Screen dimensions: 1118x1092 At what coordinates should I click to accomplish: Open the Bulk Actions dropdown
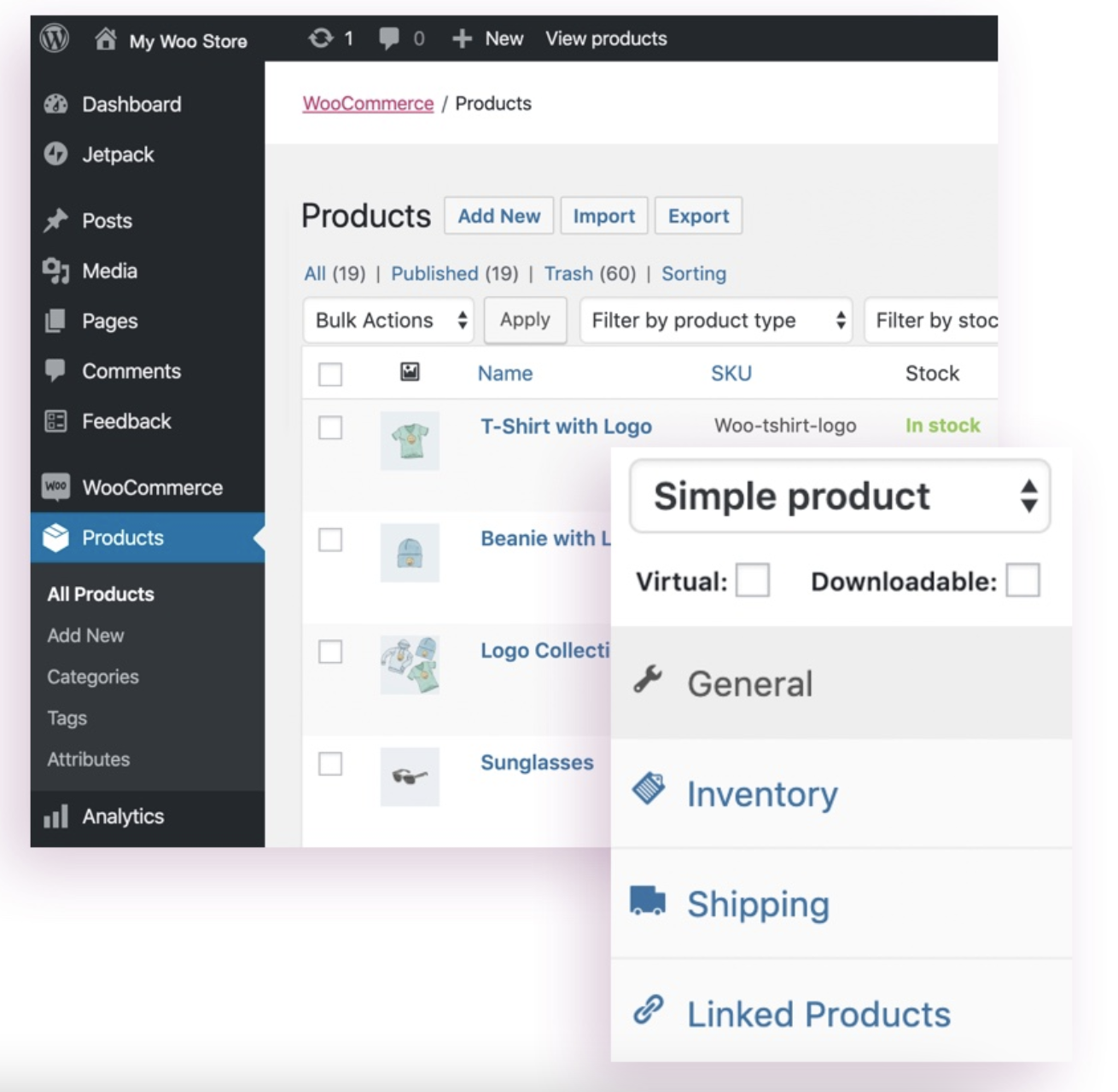(388, 320)
